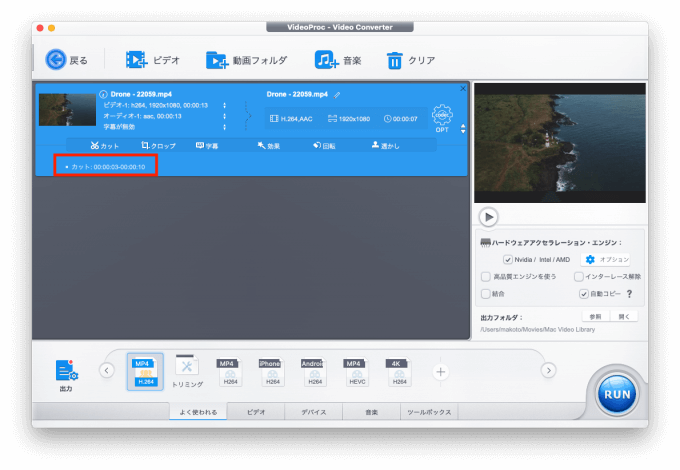Select the MP4 H.264 highlighted preset
Image resolution: width=680 pixels, height=470 pixels.
[145, 372]
